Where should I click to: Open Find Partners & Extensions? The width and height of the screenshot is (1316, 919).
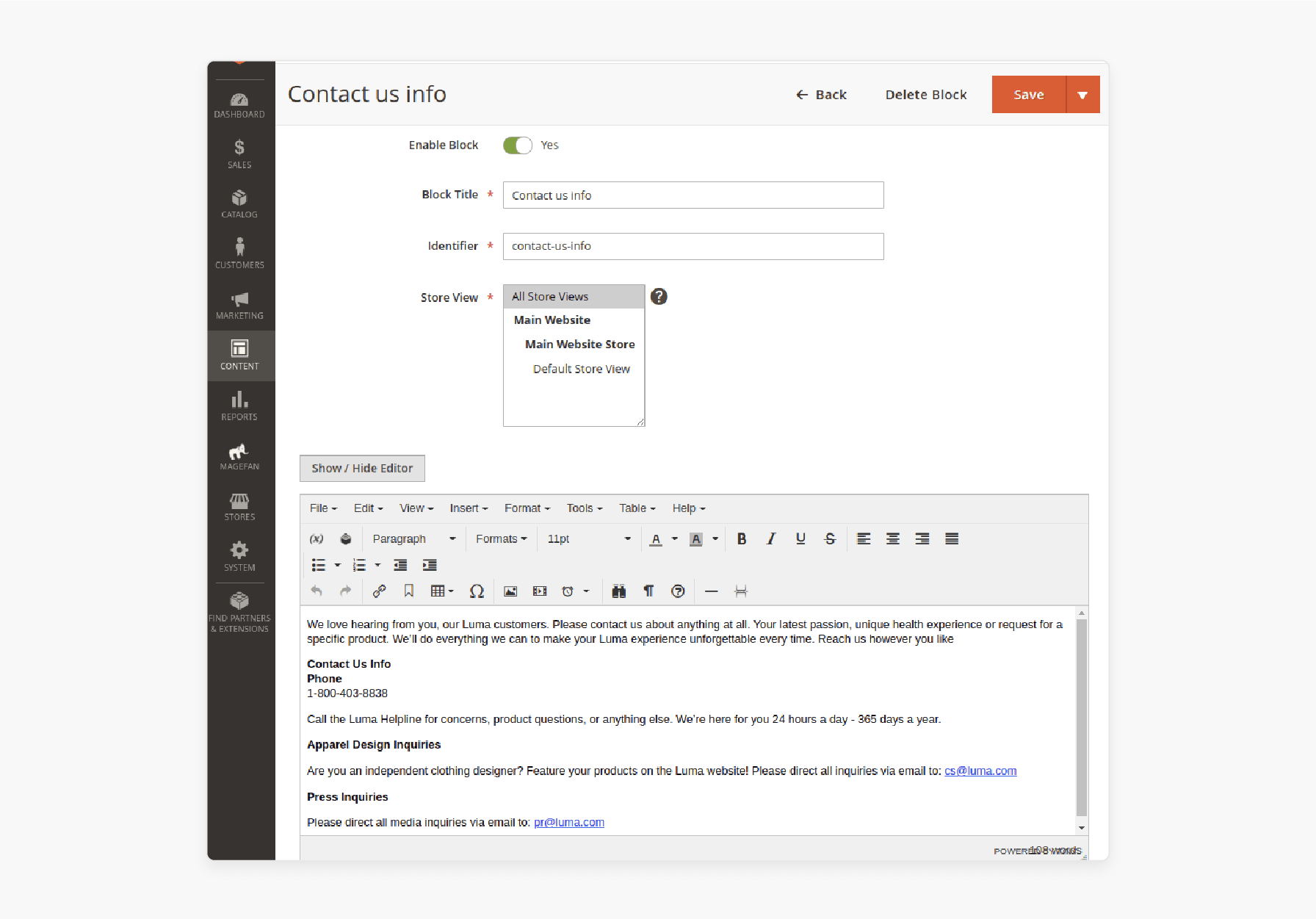pyautogui.click(x=240, y=613)
